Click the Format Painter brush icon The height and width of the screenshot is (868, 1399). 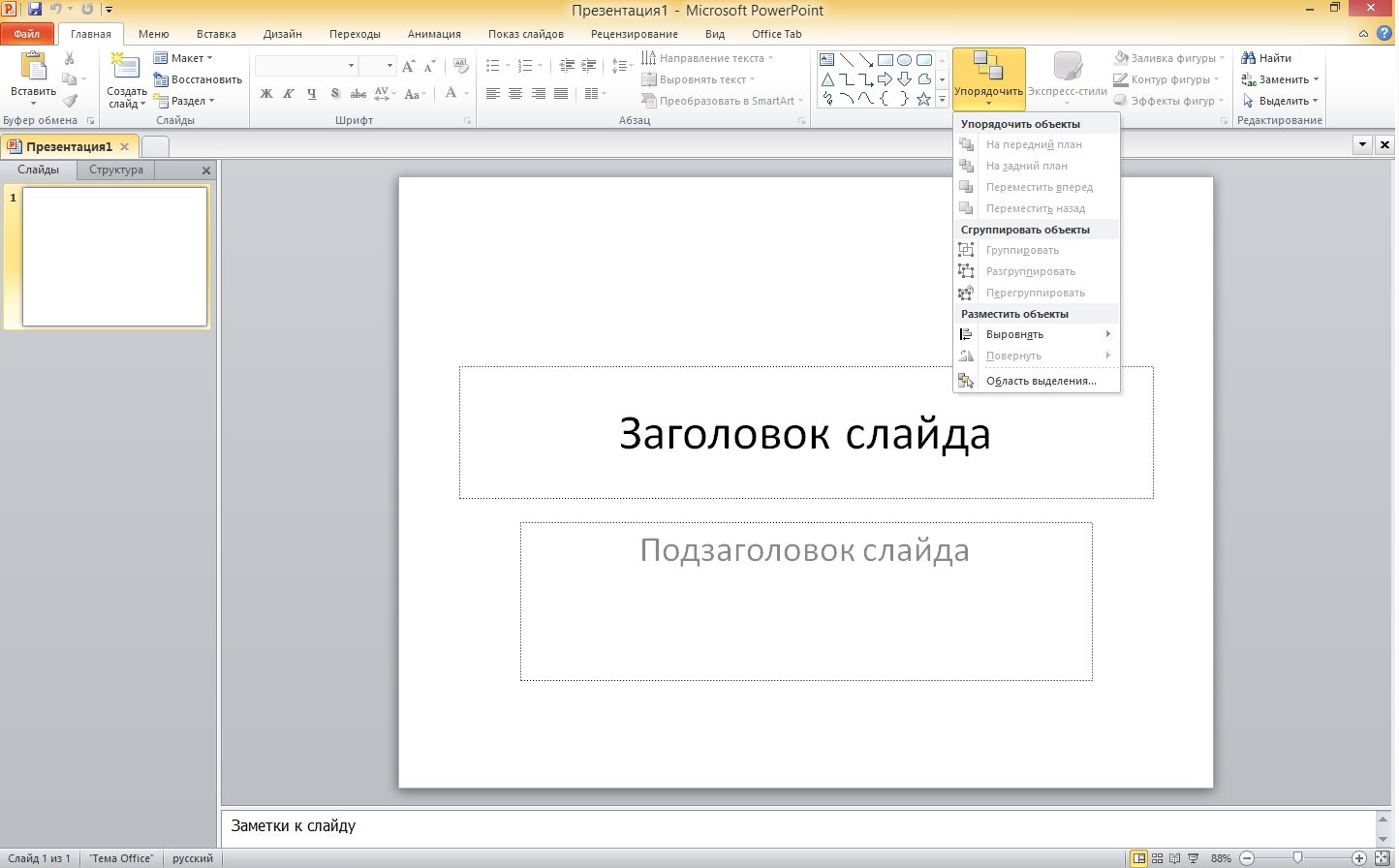pos(70,101)
